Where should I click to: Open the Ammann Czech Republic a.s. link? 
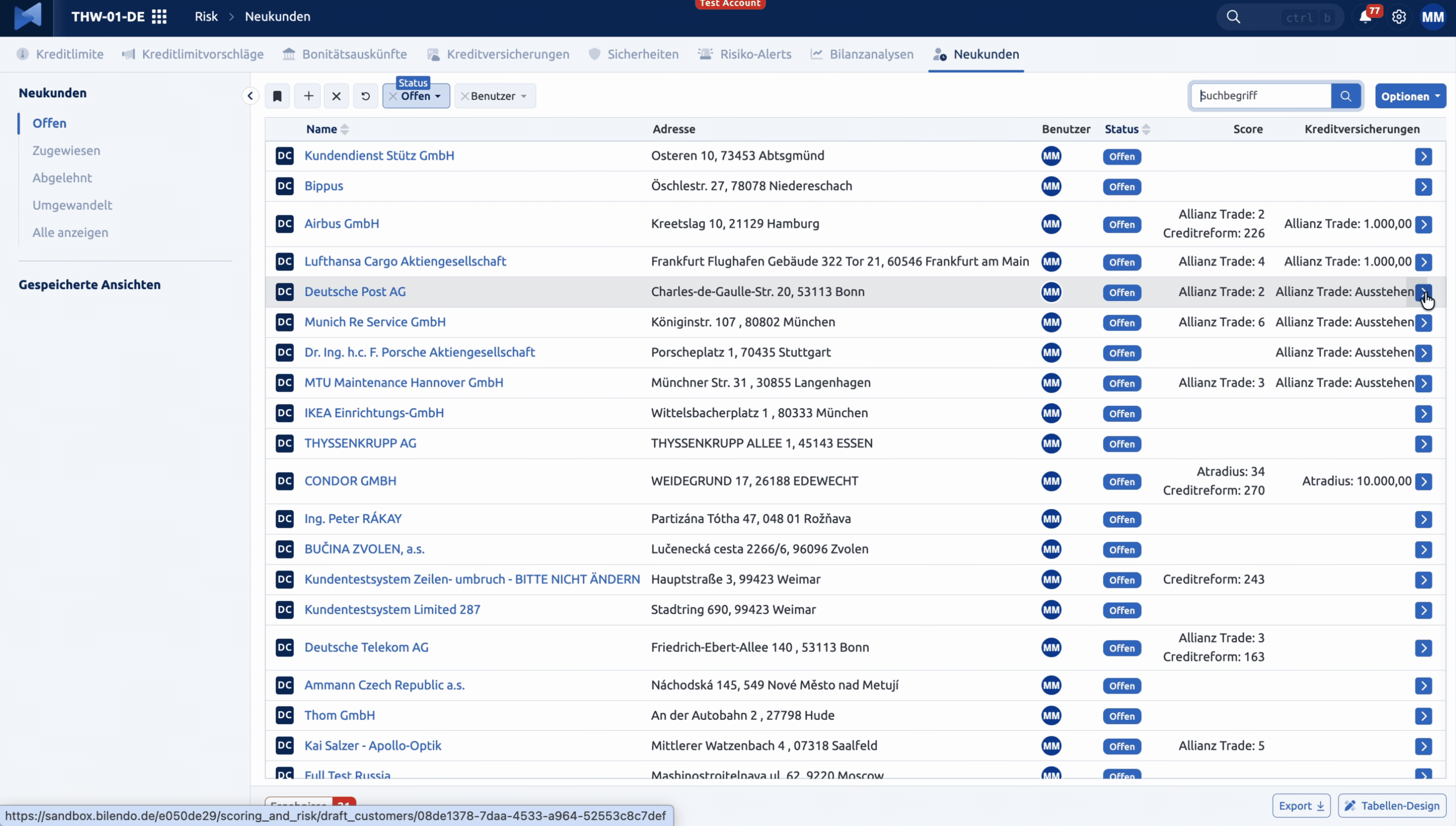pyautogui.click(x=385, y=685)
